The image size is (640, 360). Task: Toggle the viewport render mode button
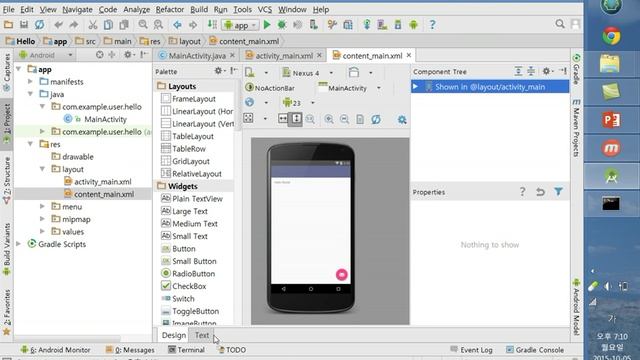tap(248, 118)
